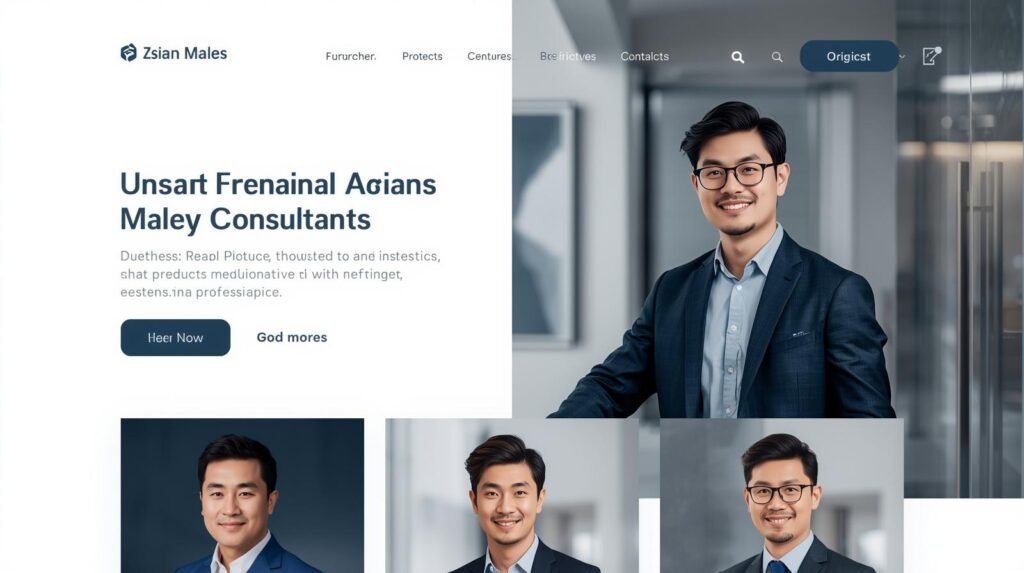Click the bold magnifier search icon
Screen dimensions: 1024x573
click(737, 57)
